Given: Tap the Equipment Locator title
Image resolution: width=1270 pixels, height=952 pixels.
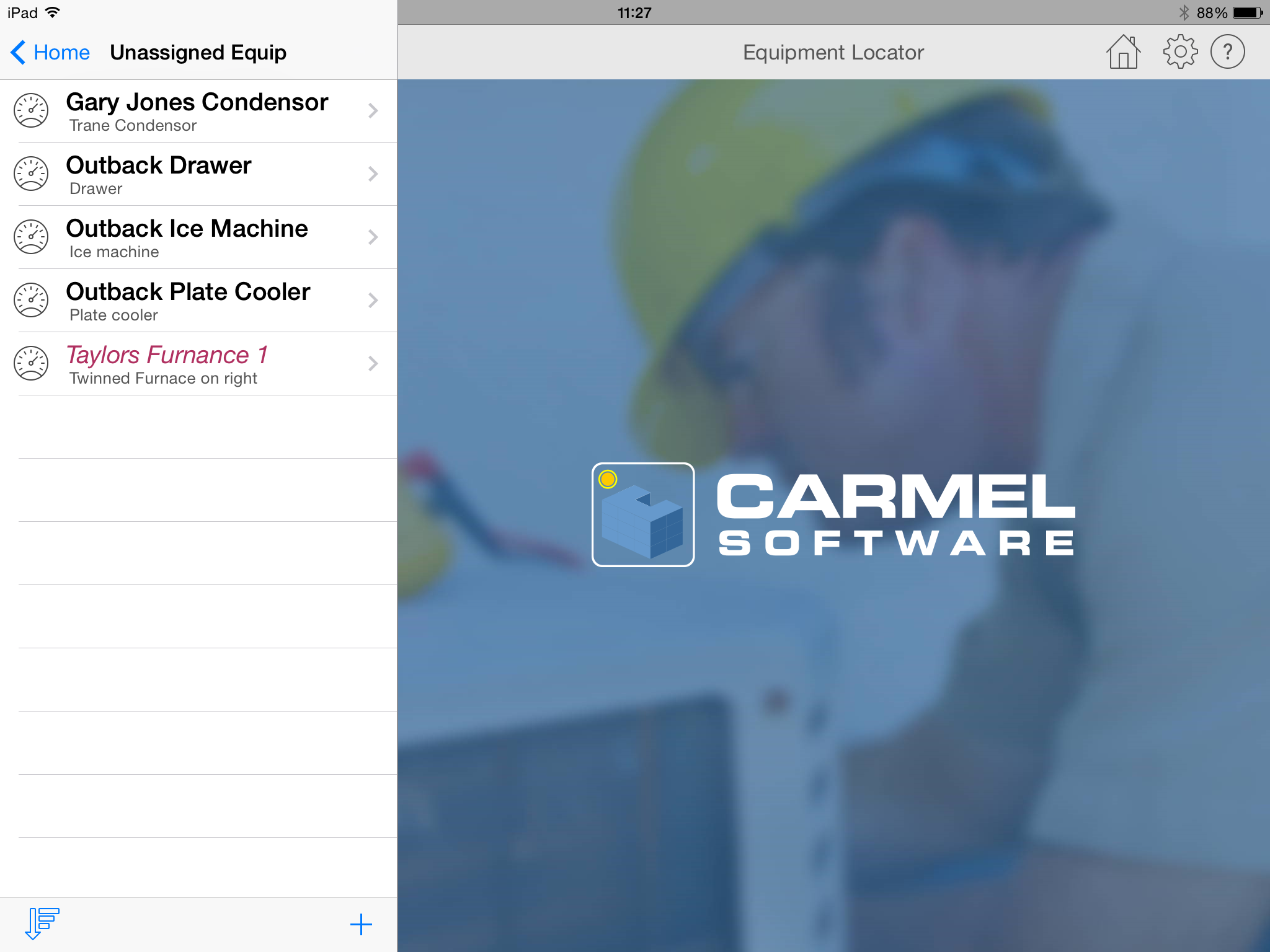Looking at the screenshot, I should (833, 53).
